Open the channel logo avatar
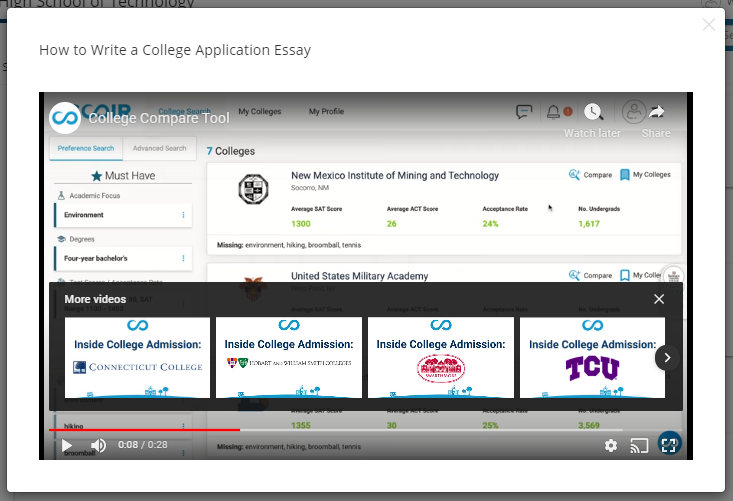 (x=65, y=118)
